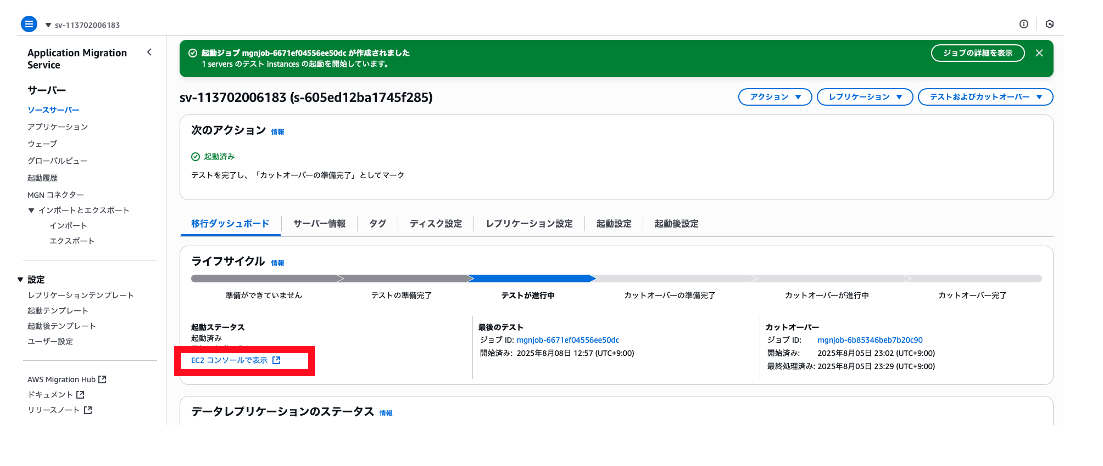This screenshot has width=1103, height=466.
Task: Click the info icon at top right
Action: point(1024,24)
